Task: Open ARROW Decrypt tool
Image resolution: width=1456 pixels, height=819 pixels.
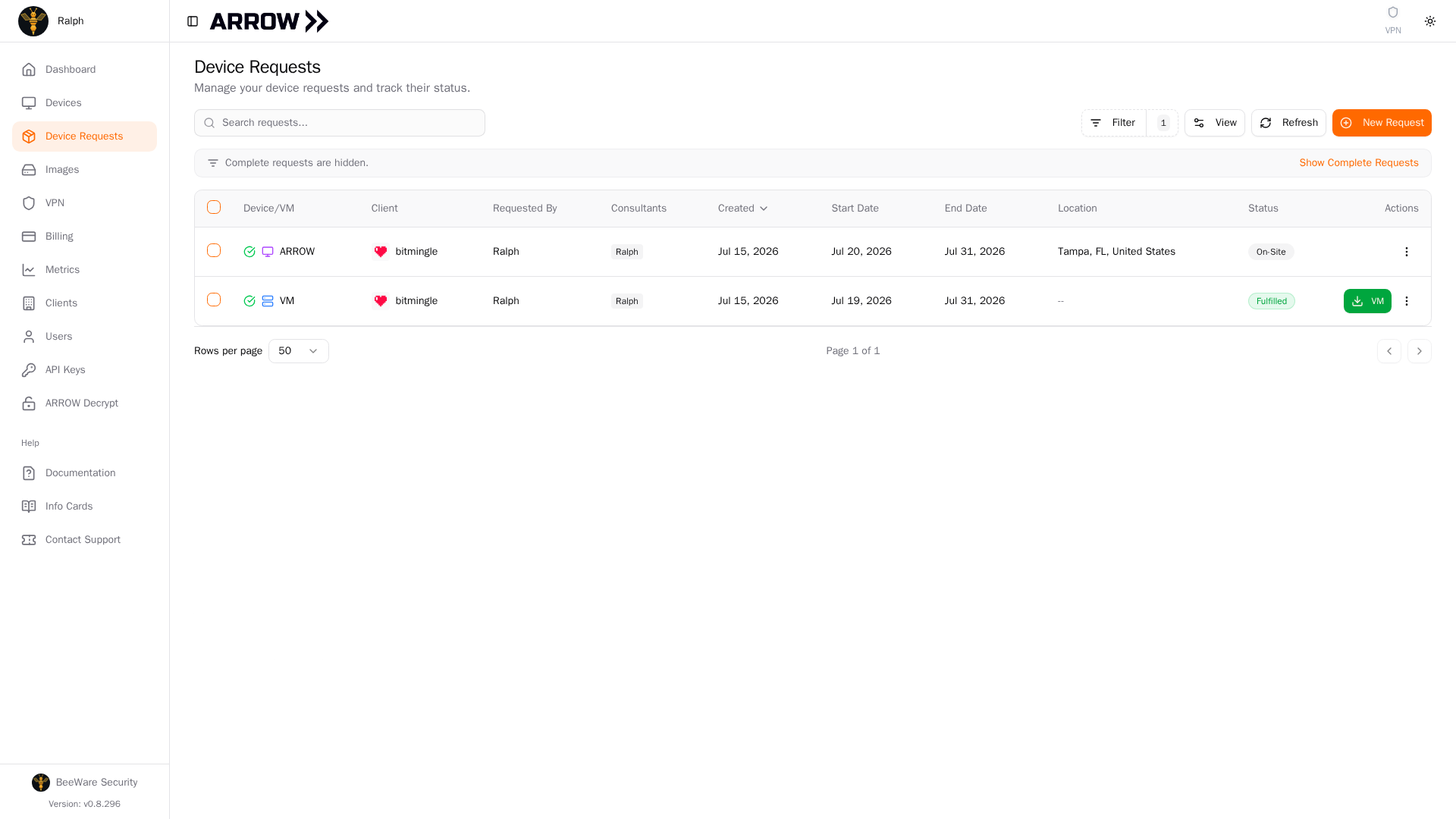Action: (x=84, y=403)
